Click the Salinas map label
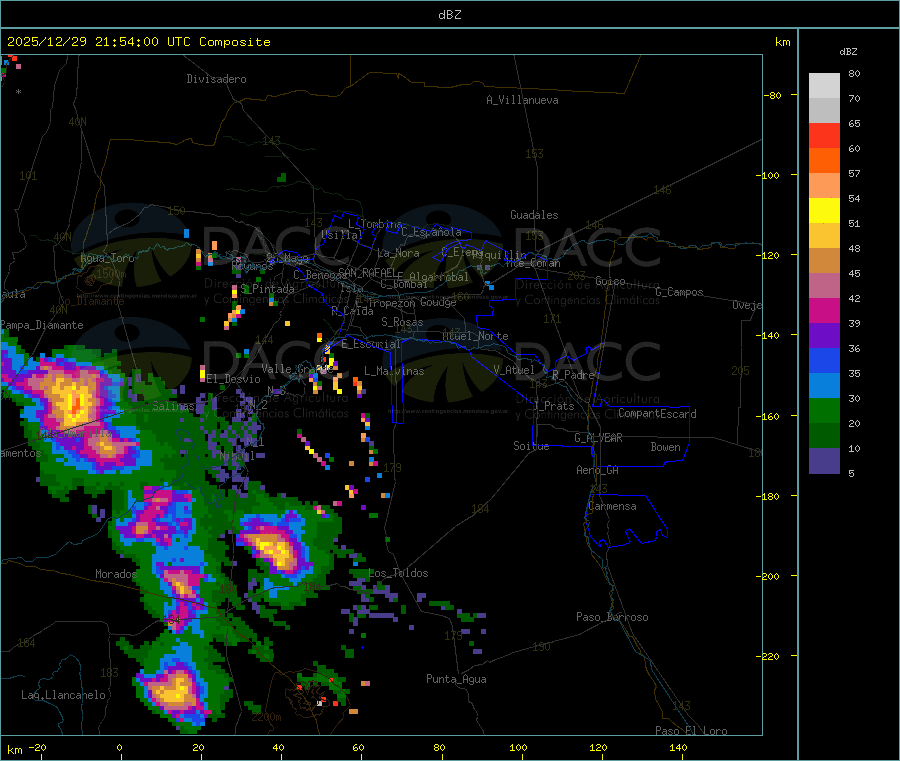This screenshot has width=900, height=761. [173, 406]
